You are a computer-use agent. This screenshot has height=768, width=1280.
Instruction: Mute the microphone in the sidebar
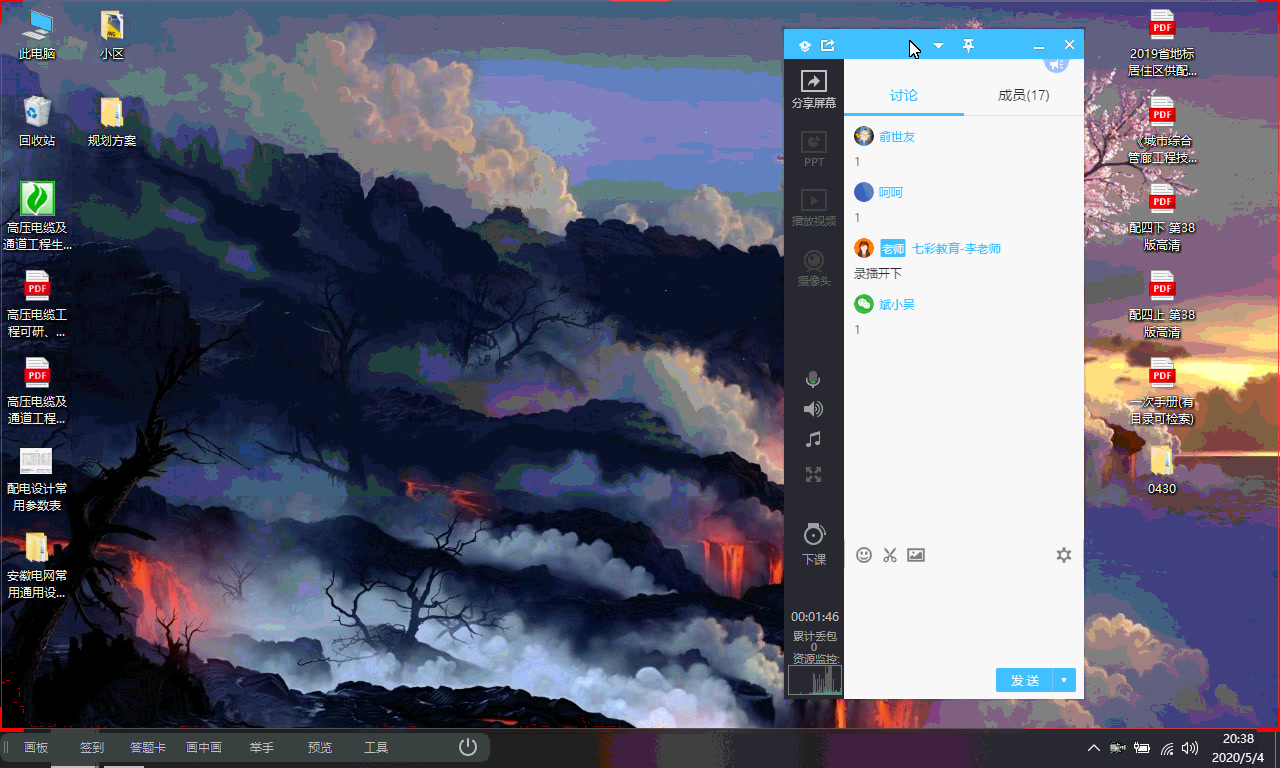click(x=813, y=379)
